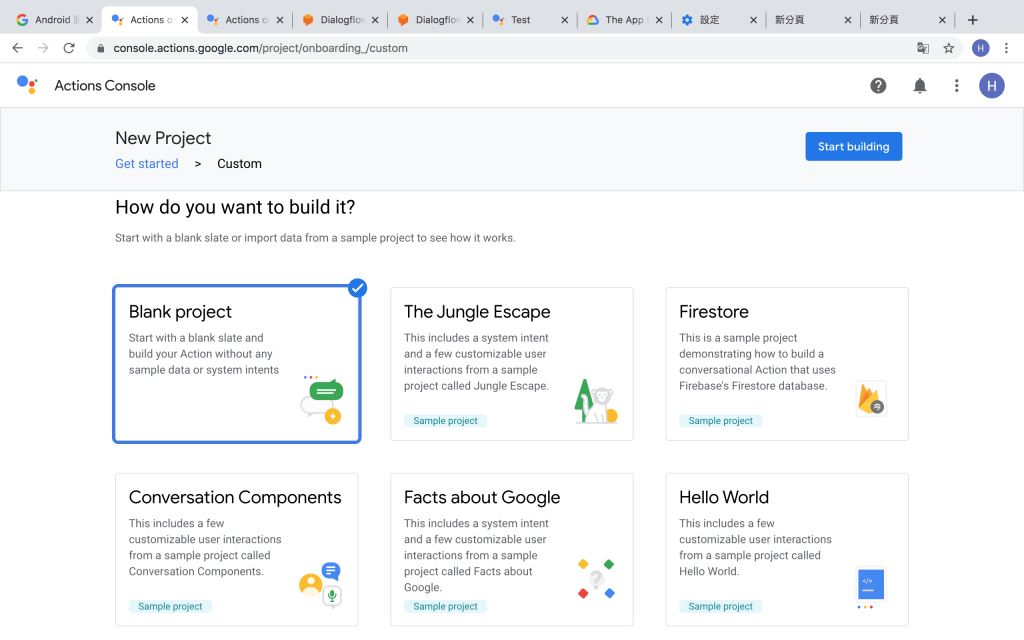Choose the Firestore sample project card
The width and height of the screenshot is (1024, 640).
pos(786,364)
